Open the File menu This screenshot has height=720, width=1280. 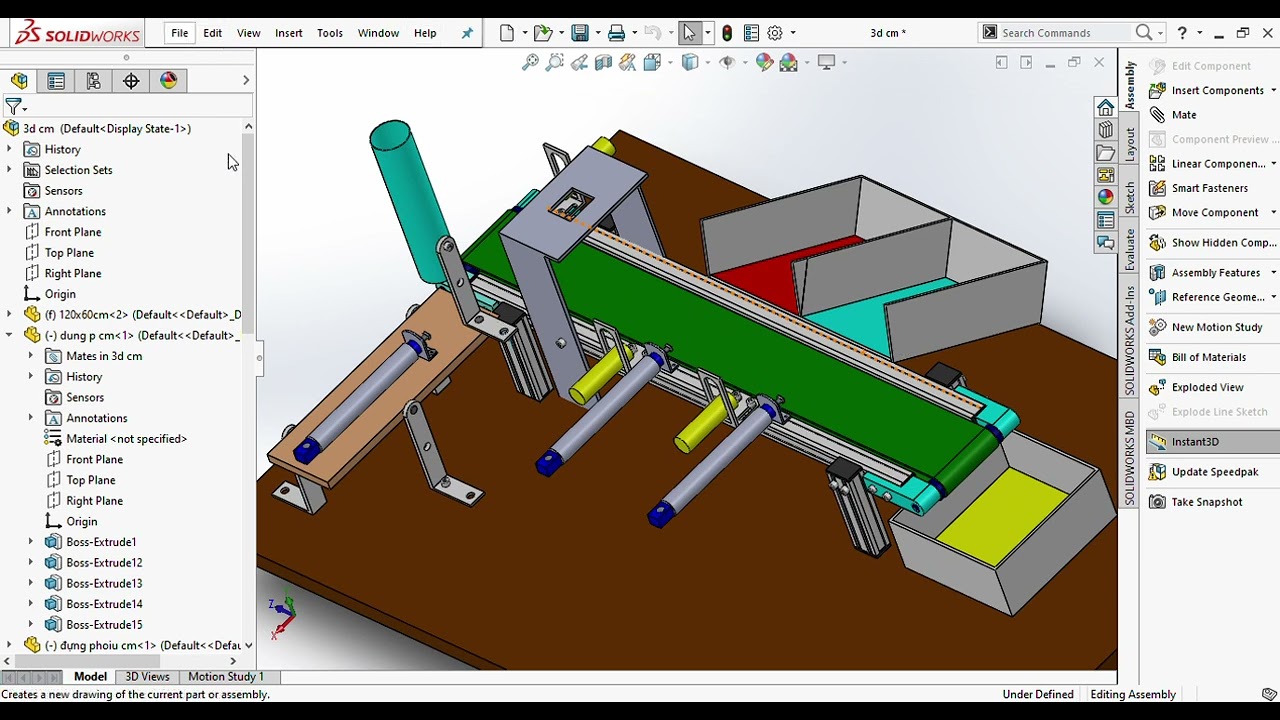pyautogui.click(x=179, y=33)
